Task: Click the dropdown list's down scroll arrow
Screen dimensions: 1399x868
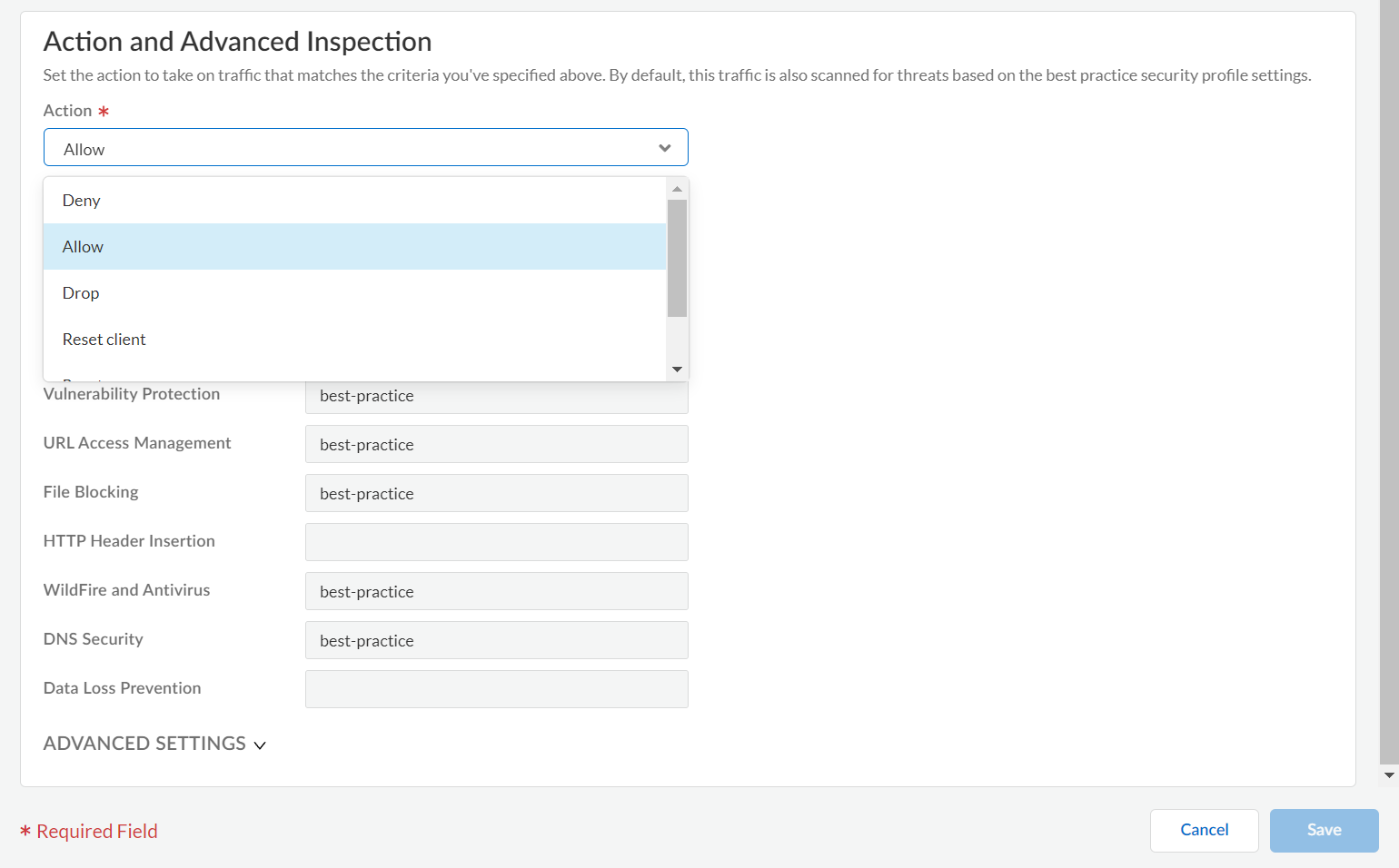Action: click(x=677, y=369)
